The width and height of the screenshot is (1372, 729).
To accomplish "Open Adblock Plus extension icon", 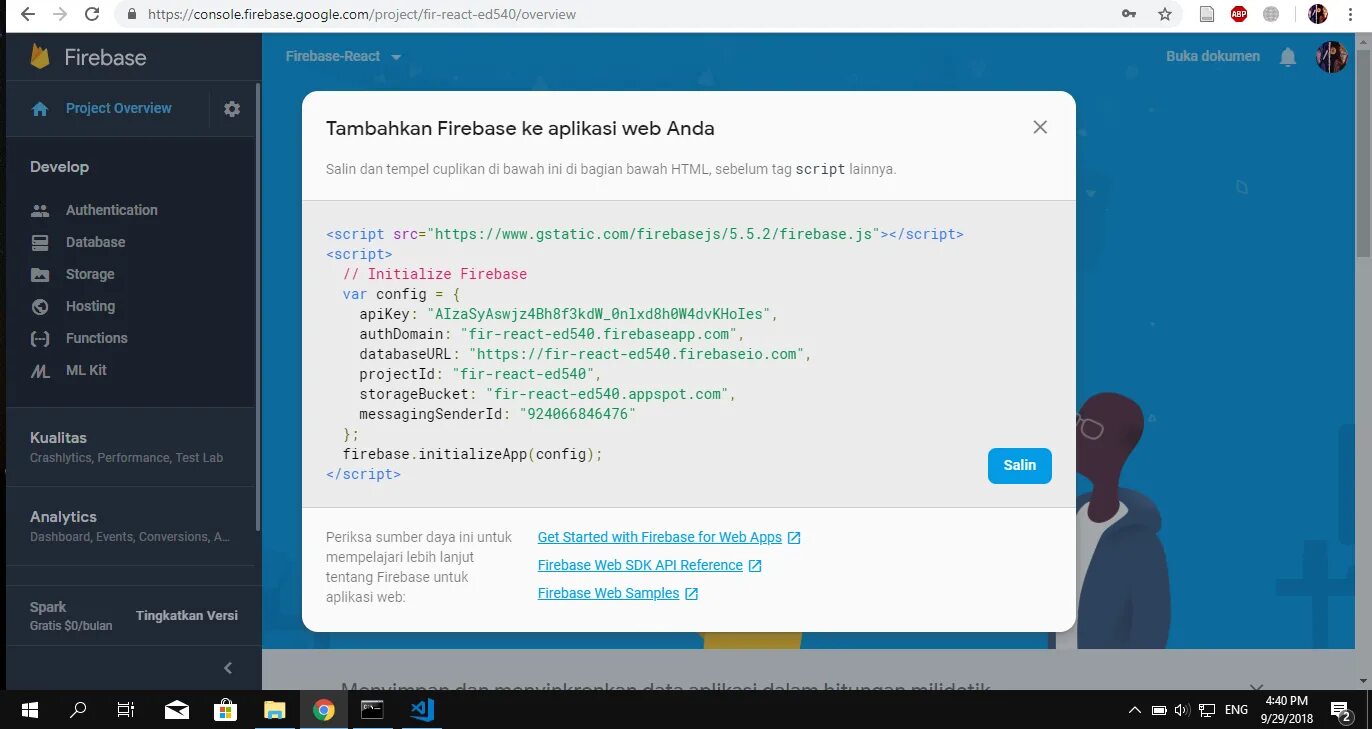I will pyautogui.click(x=1239, y=14).
